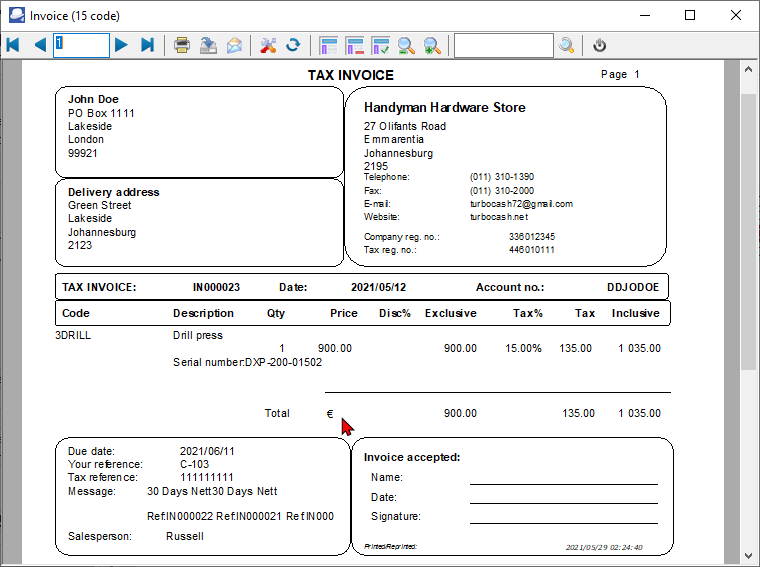Click the first page layout icon
Screen dimensions: 760x567
click(x=329, y=45)
